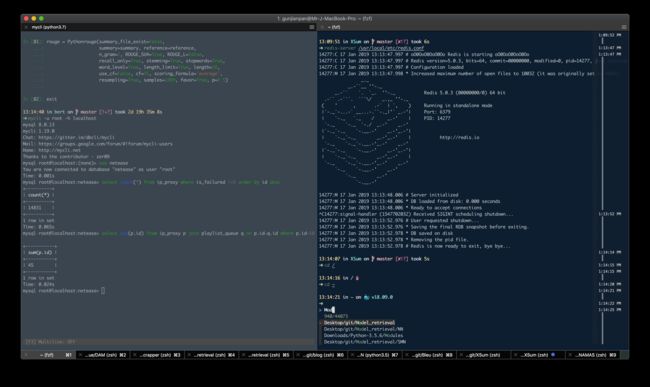Switch to the '...NAMAS (zsh)' ⌘9 tab
The image size is (650, 387).
pyautogui.click(x=594, y=355)
